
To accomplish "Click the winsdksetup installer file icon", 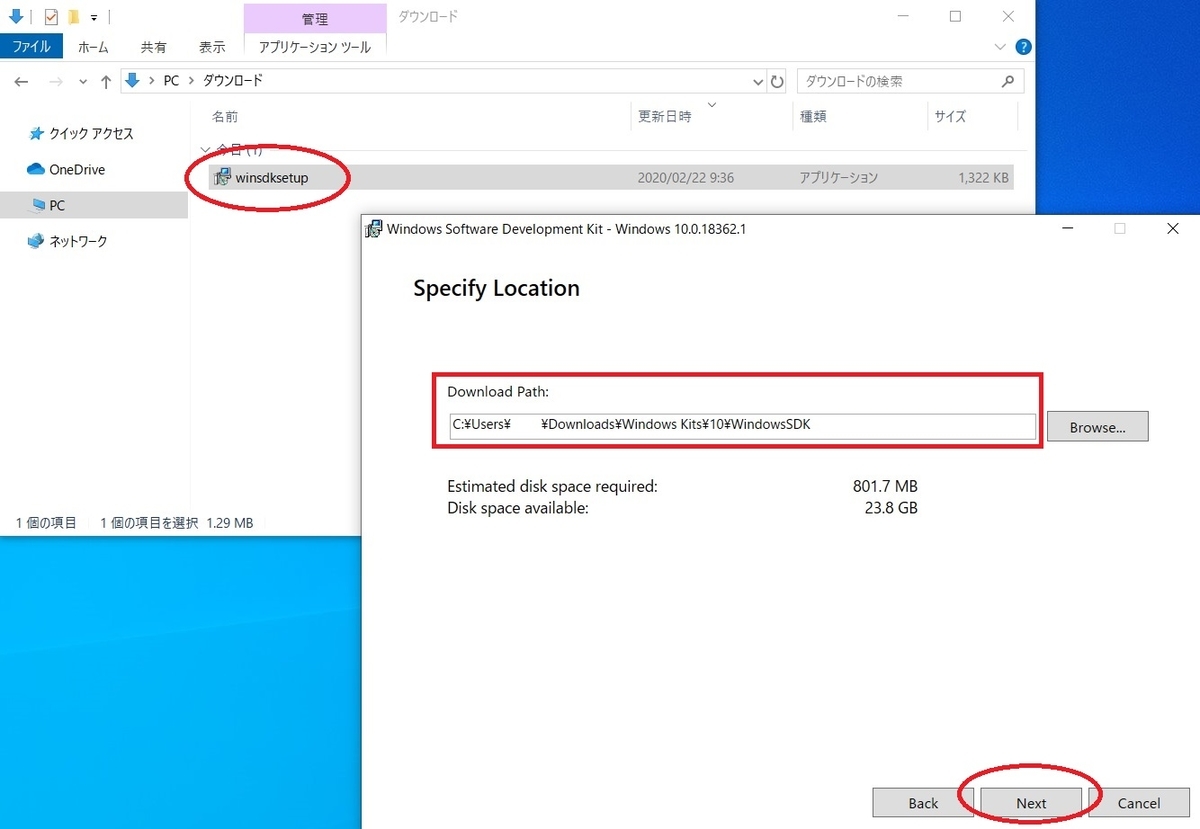I will [222, 178].
